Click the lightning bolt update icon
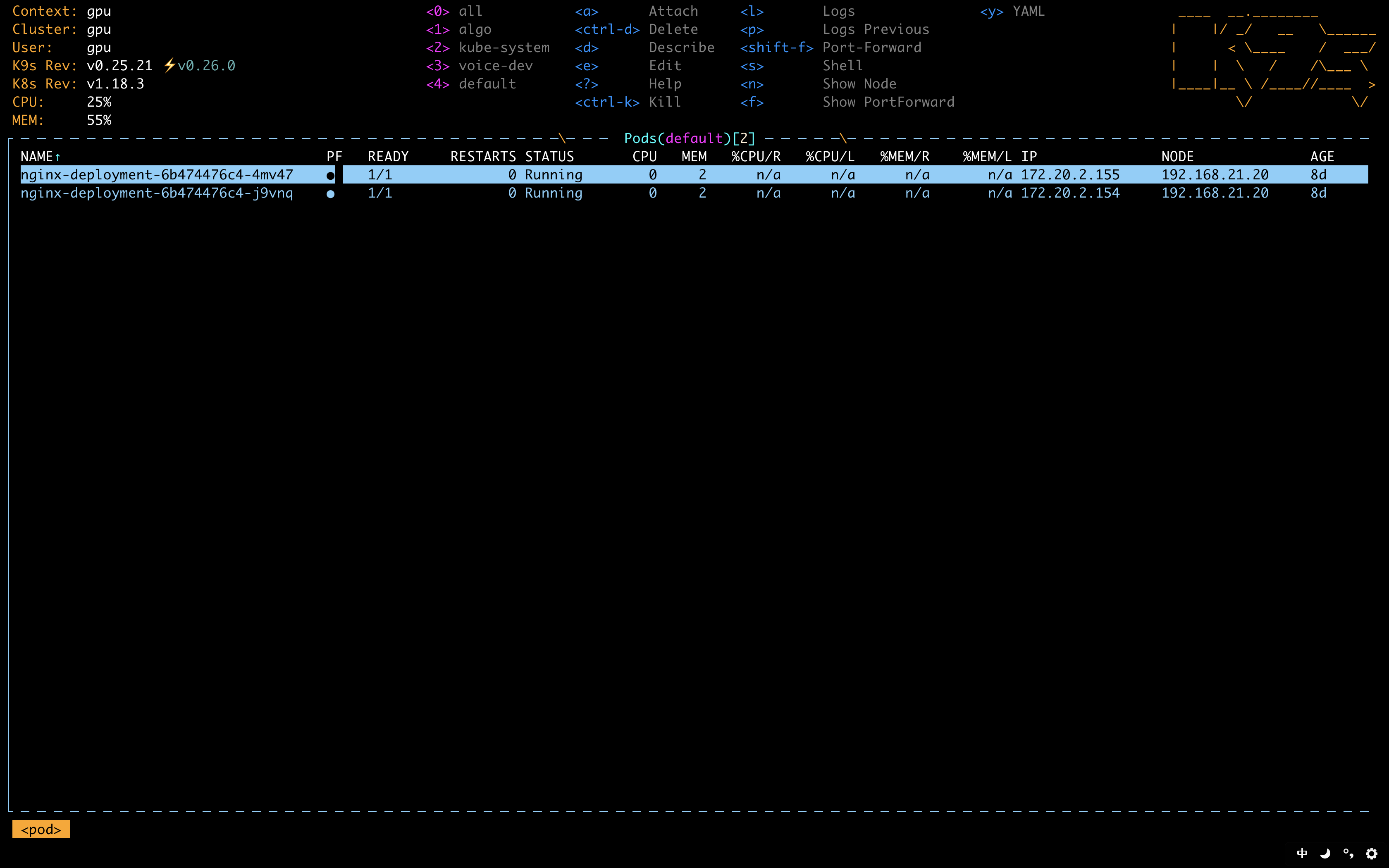The height and width of the screenshot is (868, 1389). click(169, 65)
